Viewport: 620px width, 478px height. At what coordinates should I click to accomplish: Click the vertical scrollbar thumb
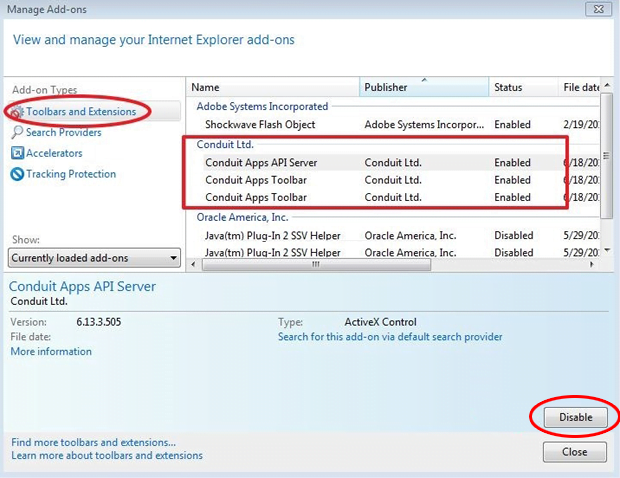[x=607, y=155]
